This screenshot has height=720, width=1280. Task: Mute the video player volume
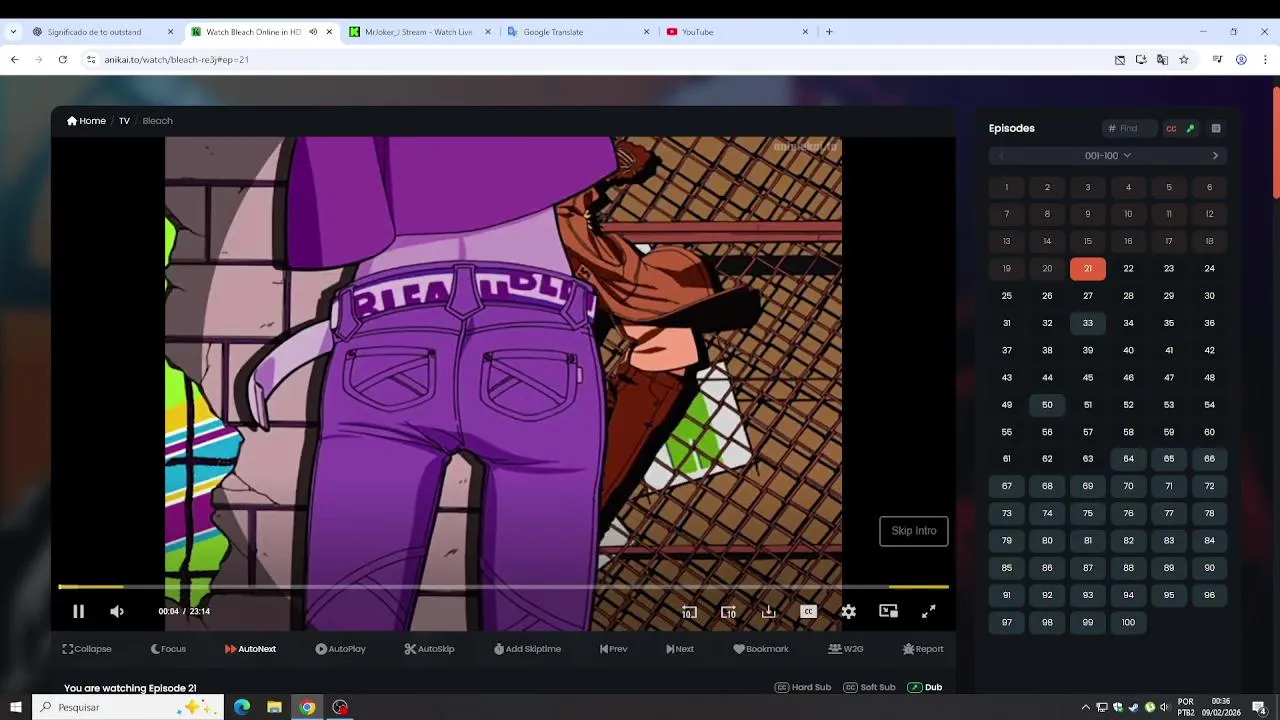click(117, 611)
